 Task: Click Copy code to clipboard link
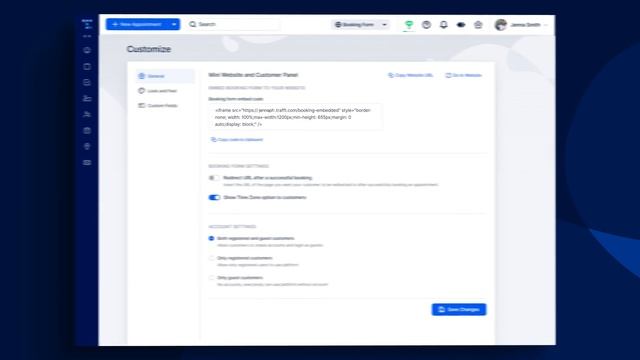237,140
